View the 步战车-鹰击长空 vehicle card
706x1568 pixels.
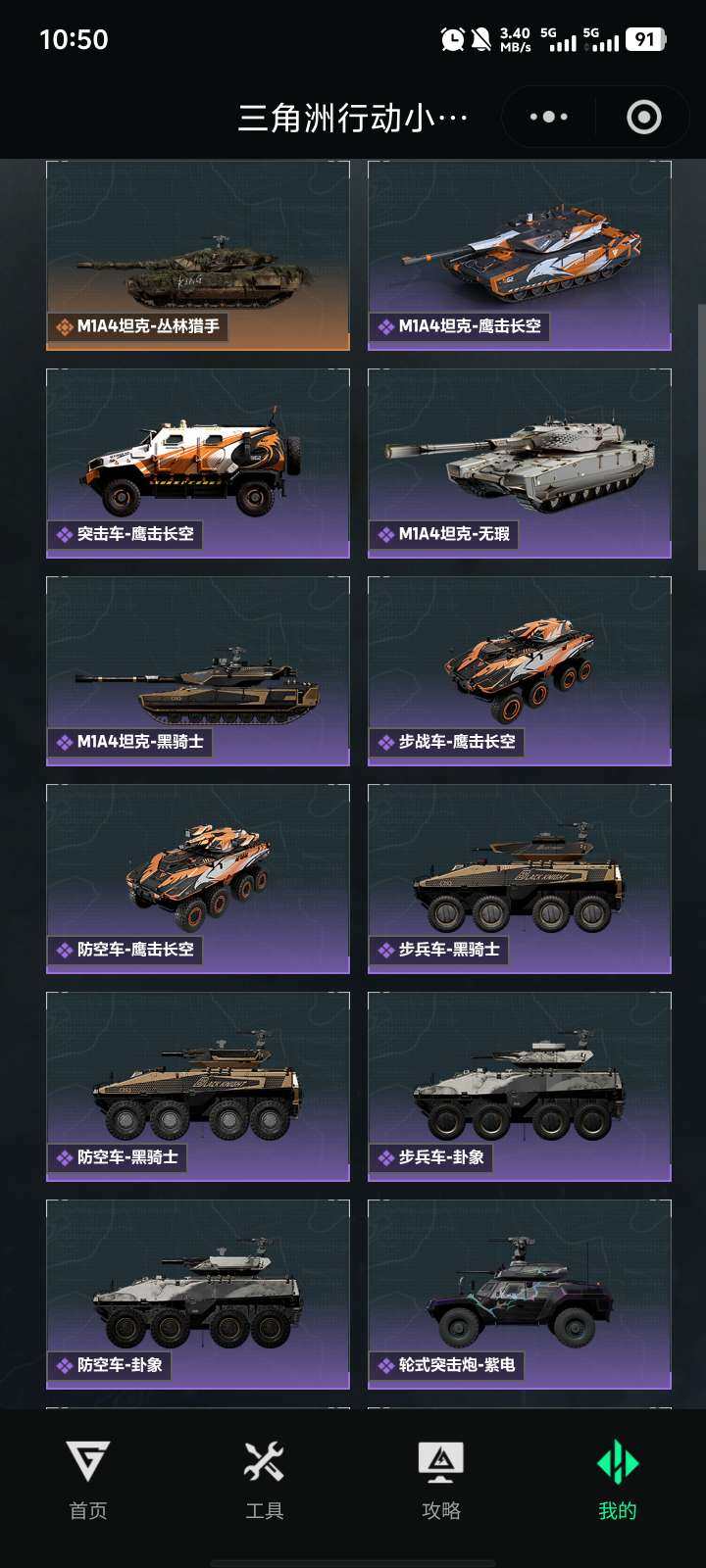[x=520, y=671]
